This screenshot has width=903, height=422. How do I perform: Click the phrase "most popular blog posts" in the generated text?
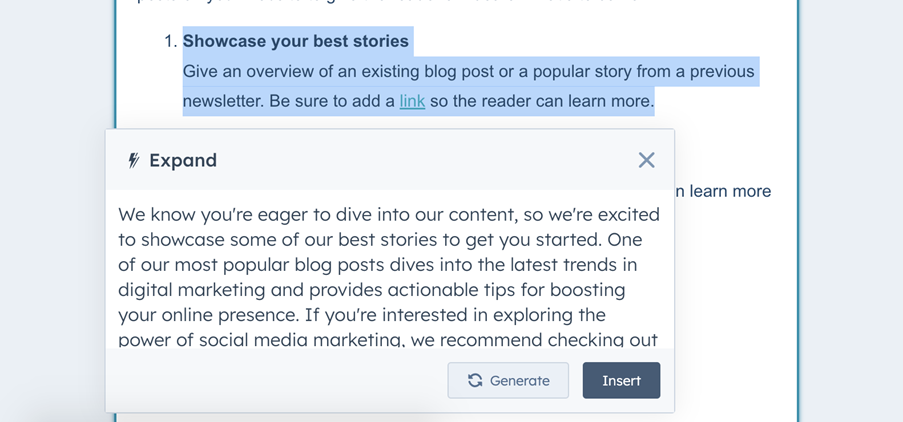(x=280, y=265)
